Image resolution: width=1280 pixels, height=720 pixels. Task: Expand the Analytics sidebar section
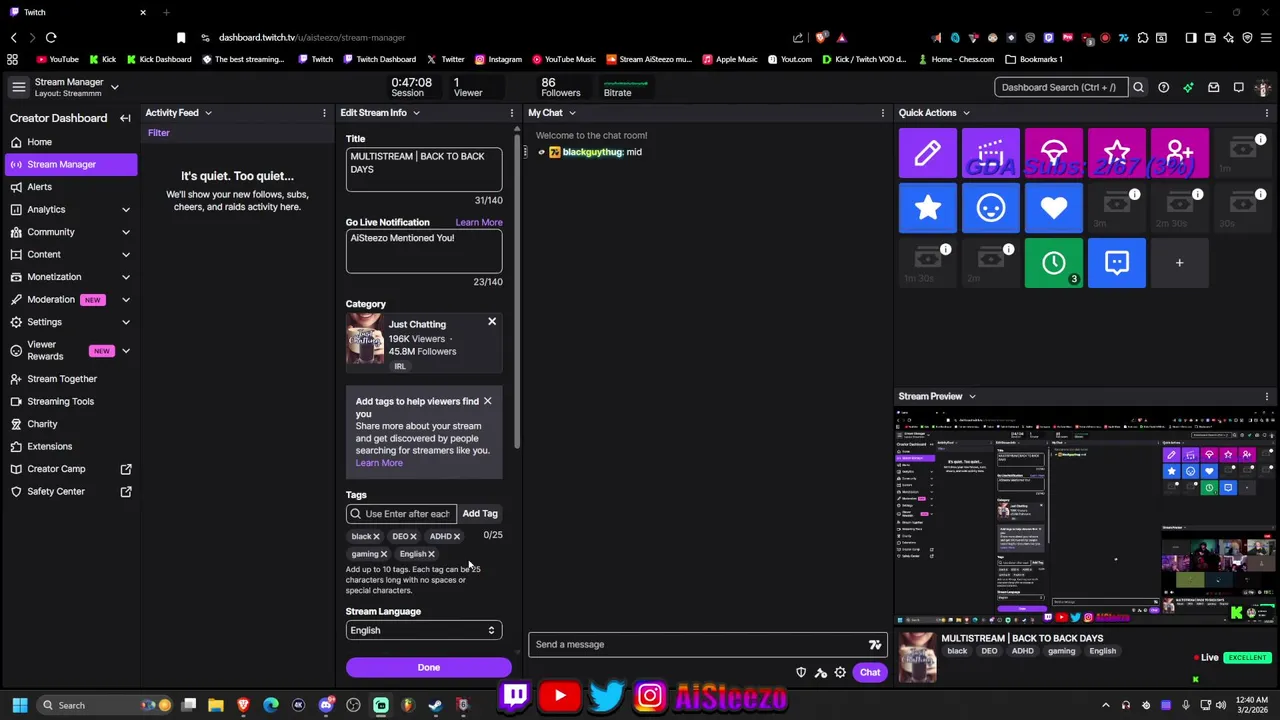point(126,209)
